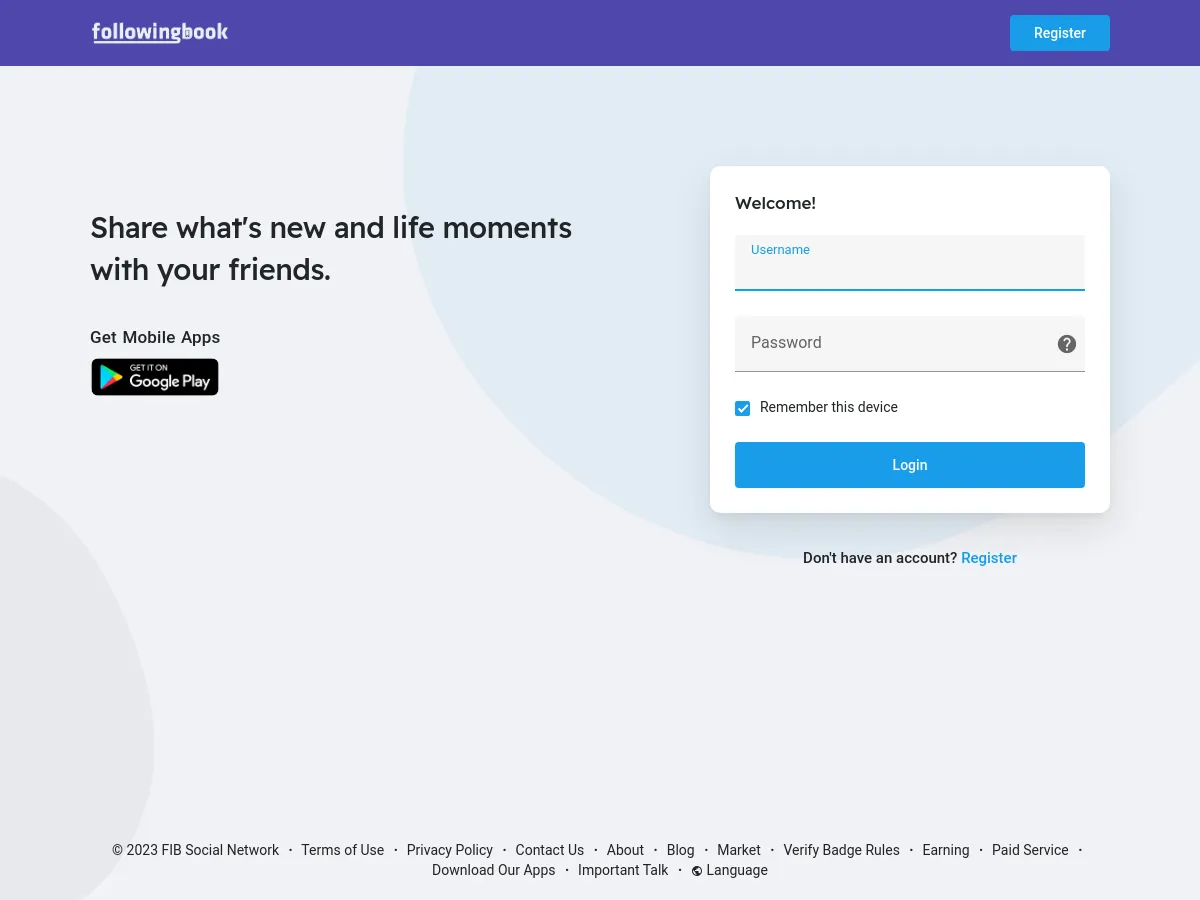Open the Market page

(x=739, y=850)
